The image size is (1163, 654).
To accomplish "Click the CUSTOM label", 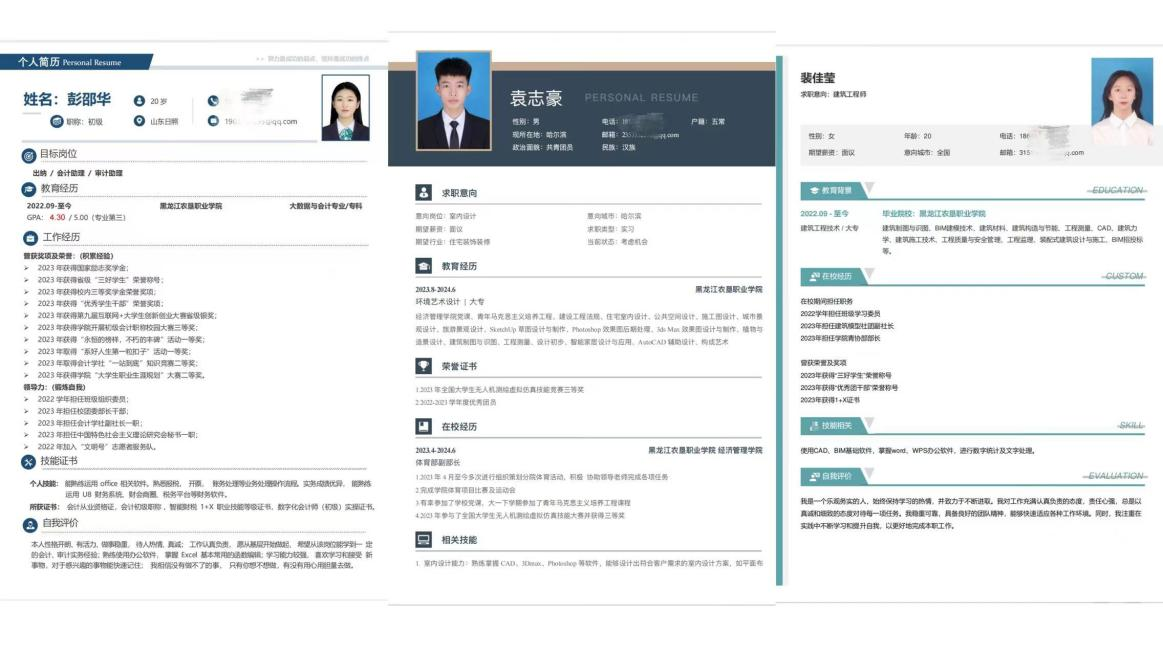I will coord(1123,276).
